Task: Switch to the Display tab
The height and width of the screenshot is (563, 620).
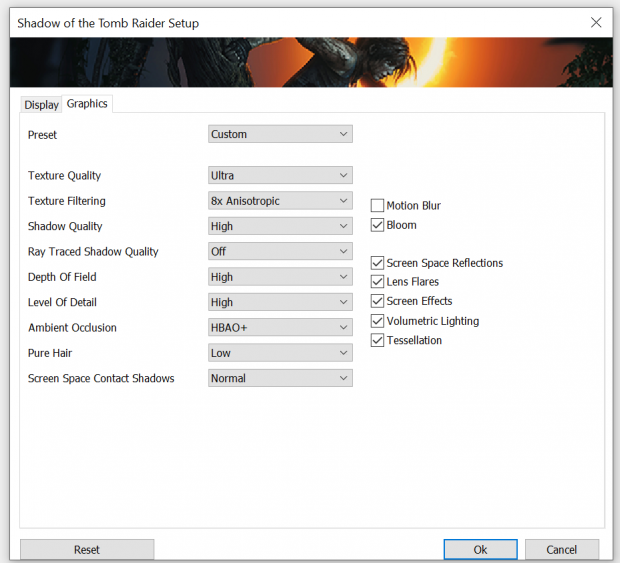Action: pos(41,105)
